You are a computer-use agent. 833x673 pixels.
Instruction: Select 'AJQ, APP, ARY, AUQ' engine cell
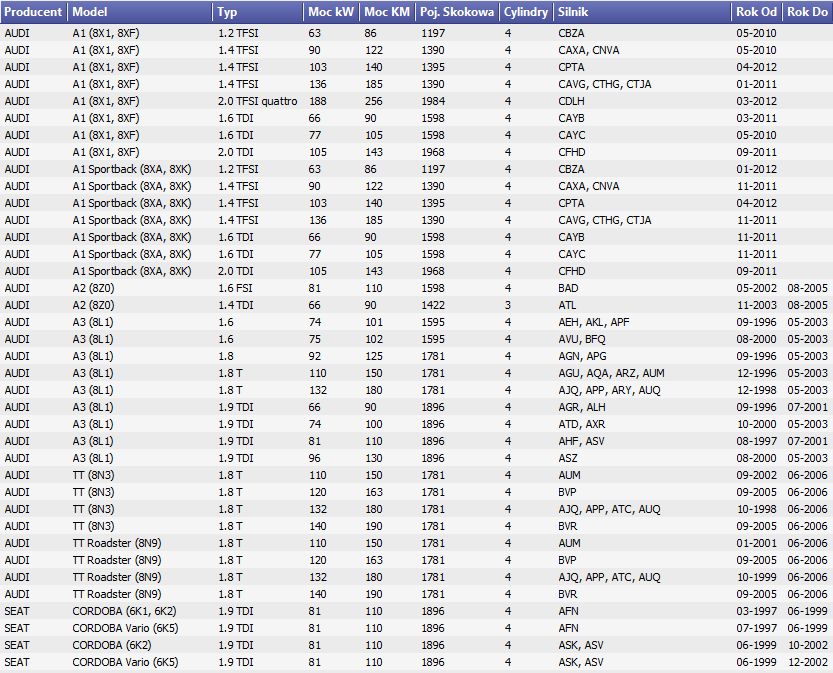(x=609, y=390)
